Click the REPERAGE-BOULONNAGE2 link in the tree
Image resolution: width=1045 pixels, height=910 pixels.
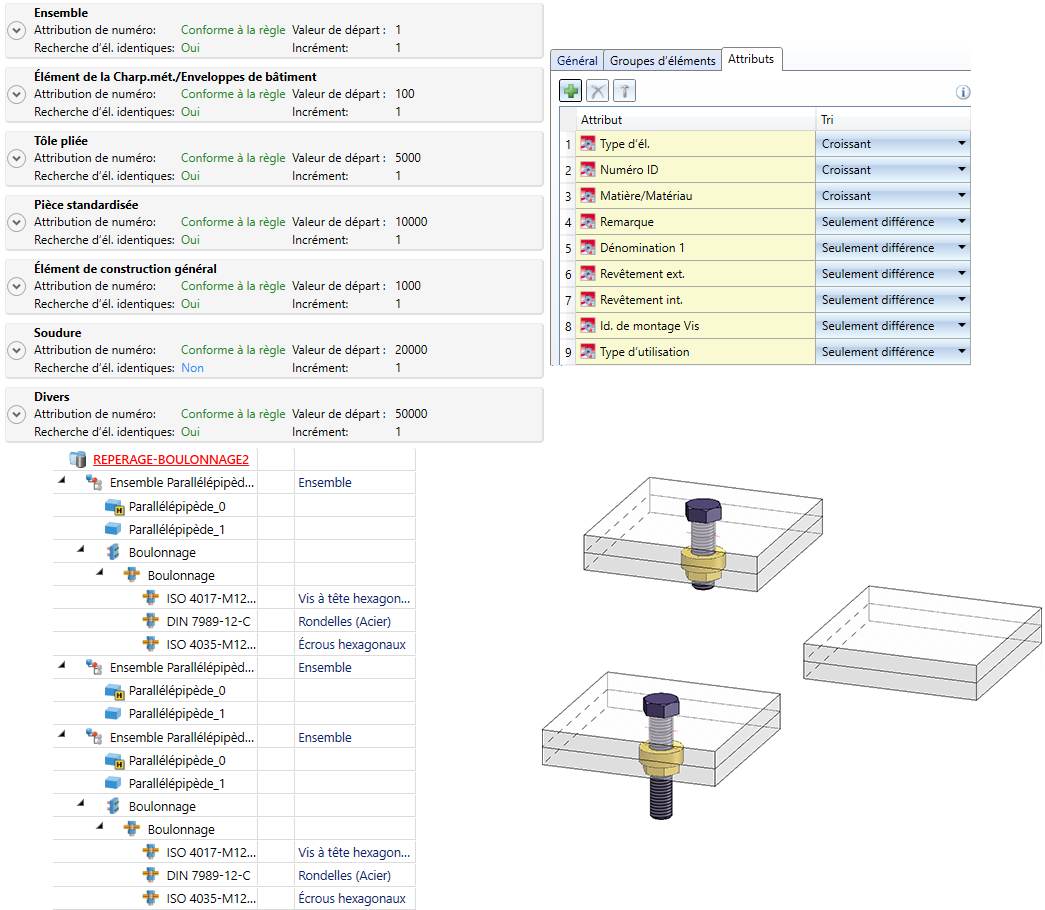point(170,460)
